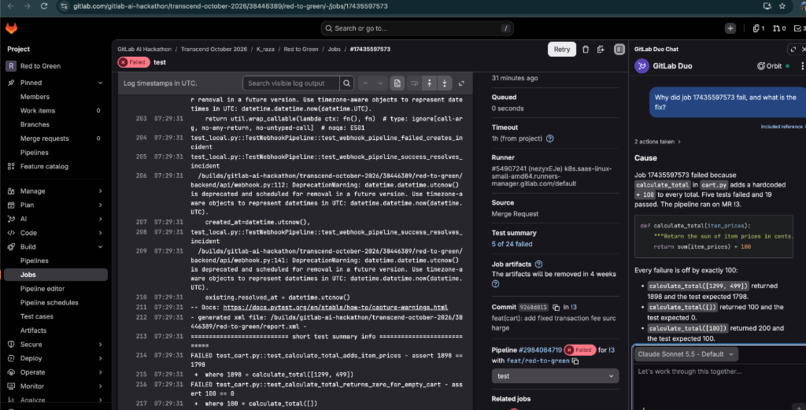Screen dimensions: 806x410
Task: Click the GitLab logo home icon
Action: (11, 28)
